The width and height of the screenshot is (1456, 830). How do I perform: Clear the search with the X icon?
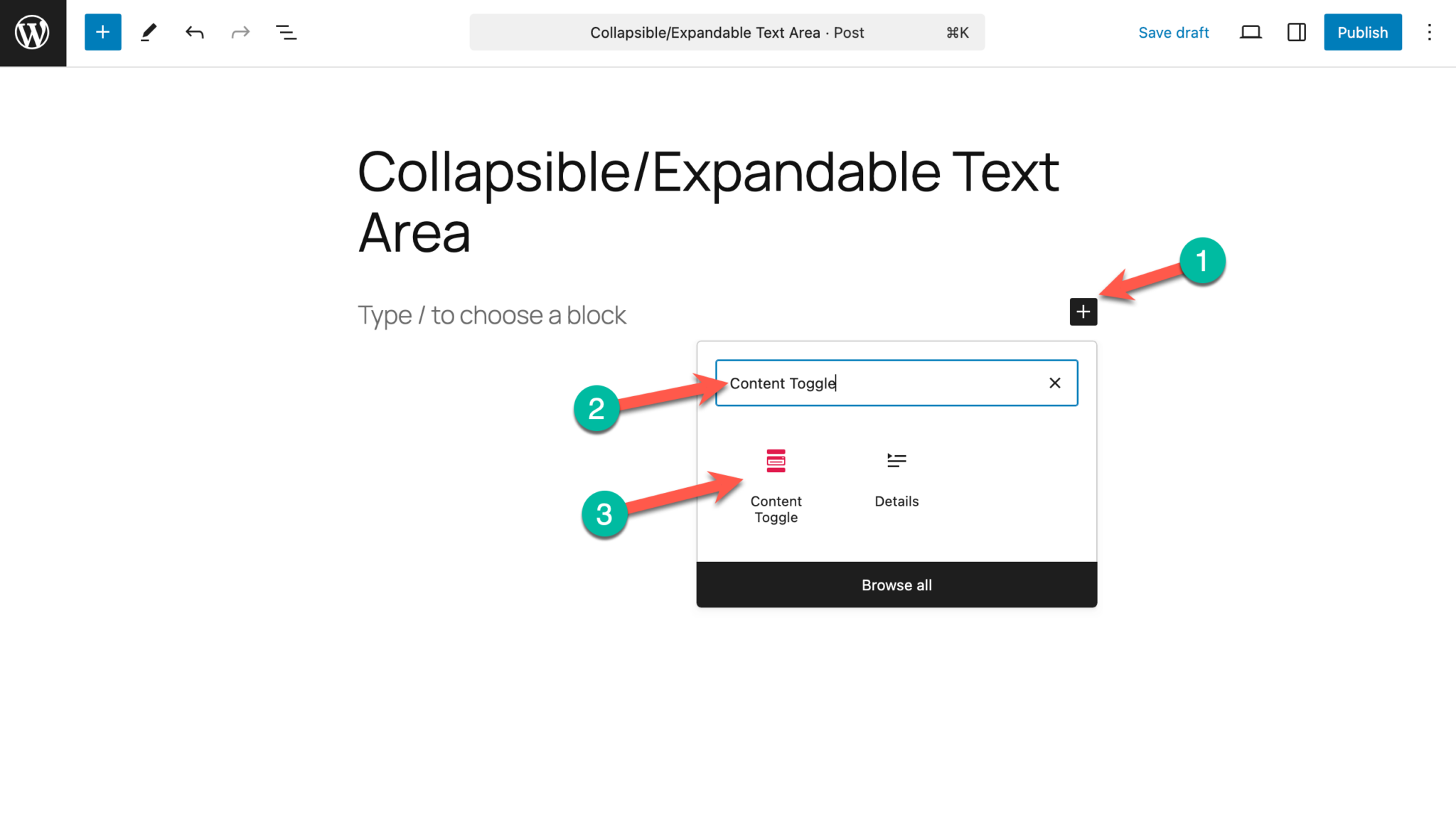tap(1054, 383)
